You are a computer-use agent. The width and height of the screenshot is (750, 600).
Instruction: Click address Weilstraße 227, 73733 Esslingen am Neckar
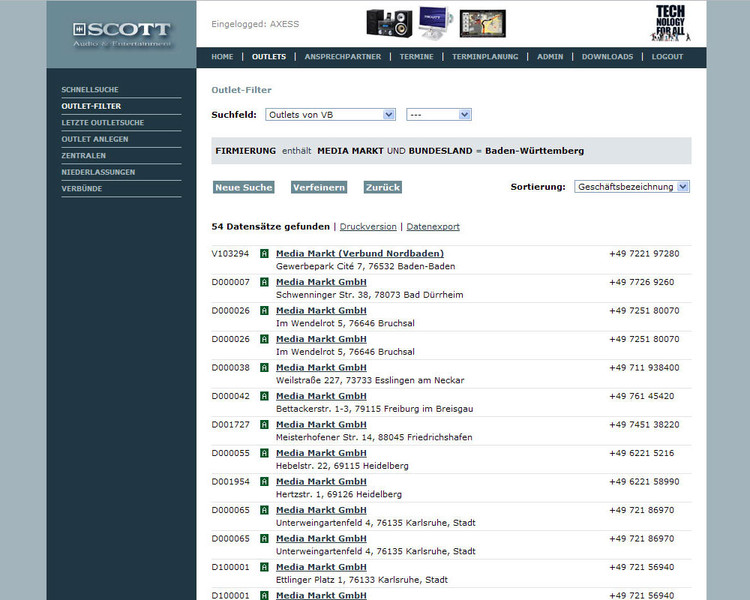370,380
